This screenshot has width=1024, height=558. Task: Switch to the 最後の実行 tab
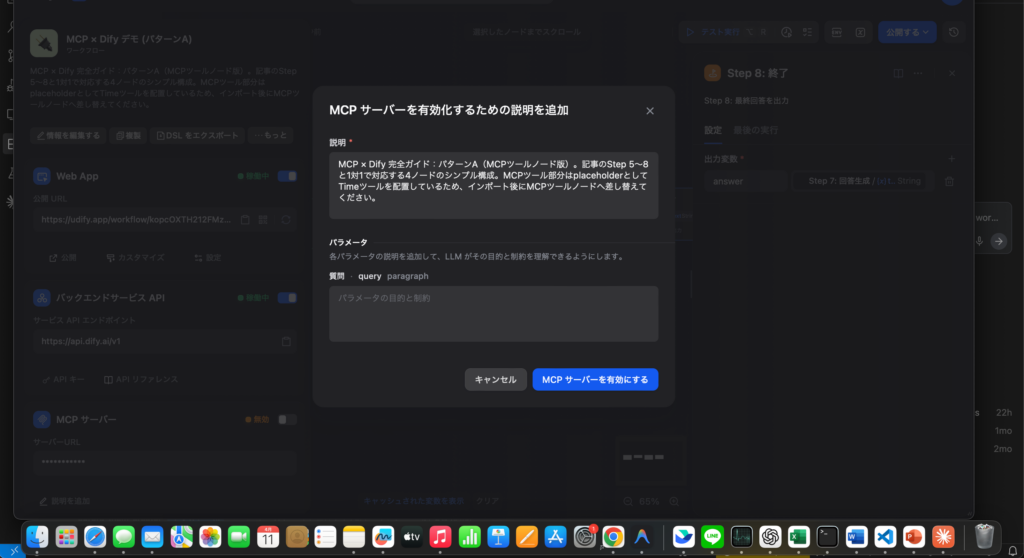(756, 130)
